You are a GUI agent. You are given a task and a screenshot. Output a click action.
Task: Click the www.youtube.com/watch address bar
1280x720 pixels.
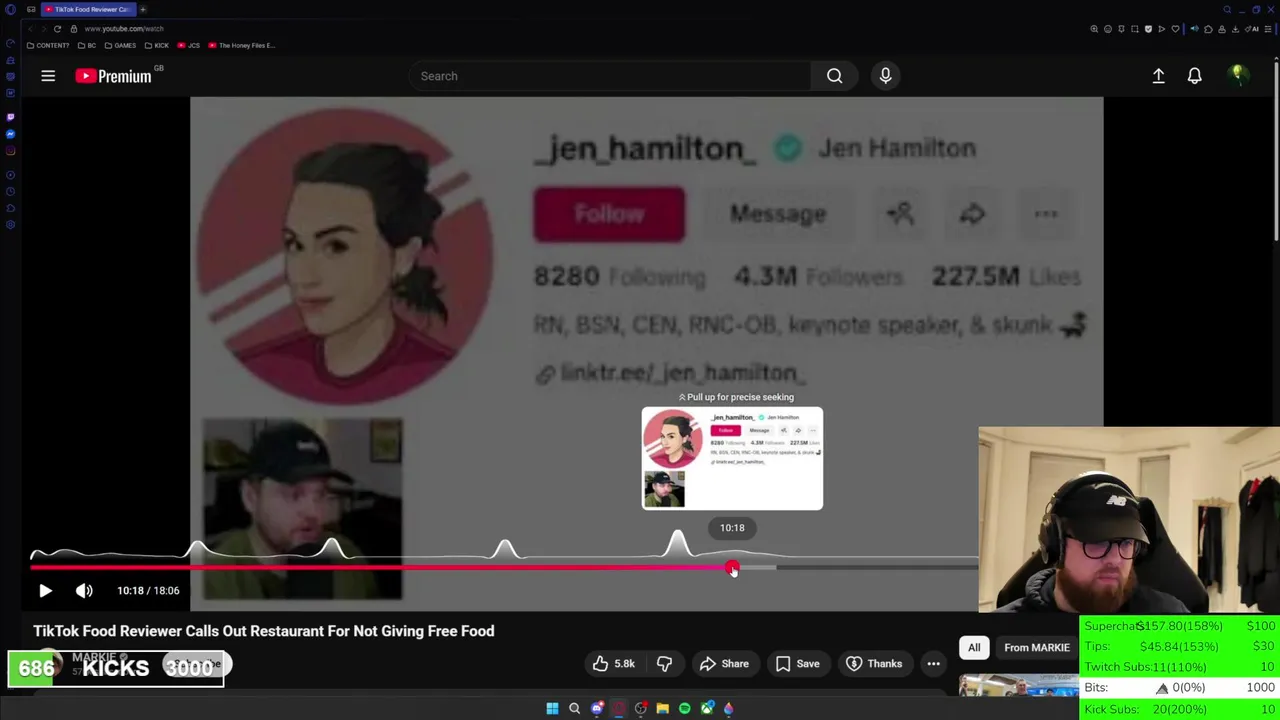tap(124, 29)
